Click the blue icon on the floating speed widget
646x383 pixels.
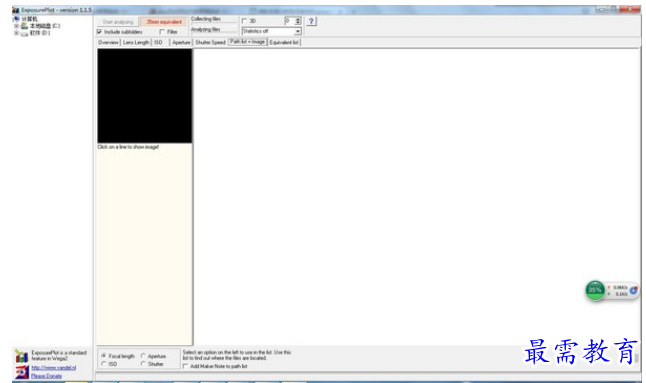[633, 290]
